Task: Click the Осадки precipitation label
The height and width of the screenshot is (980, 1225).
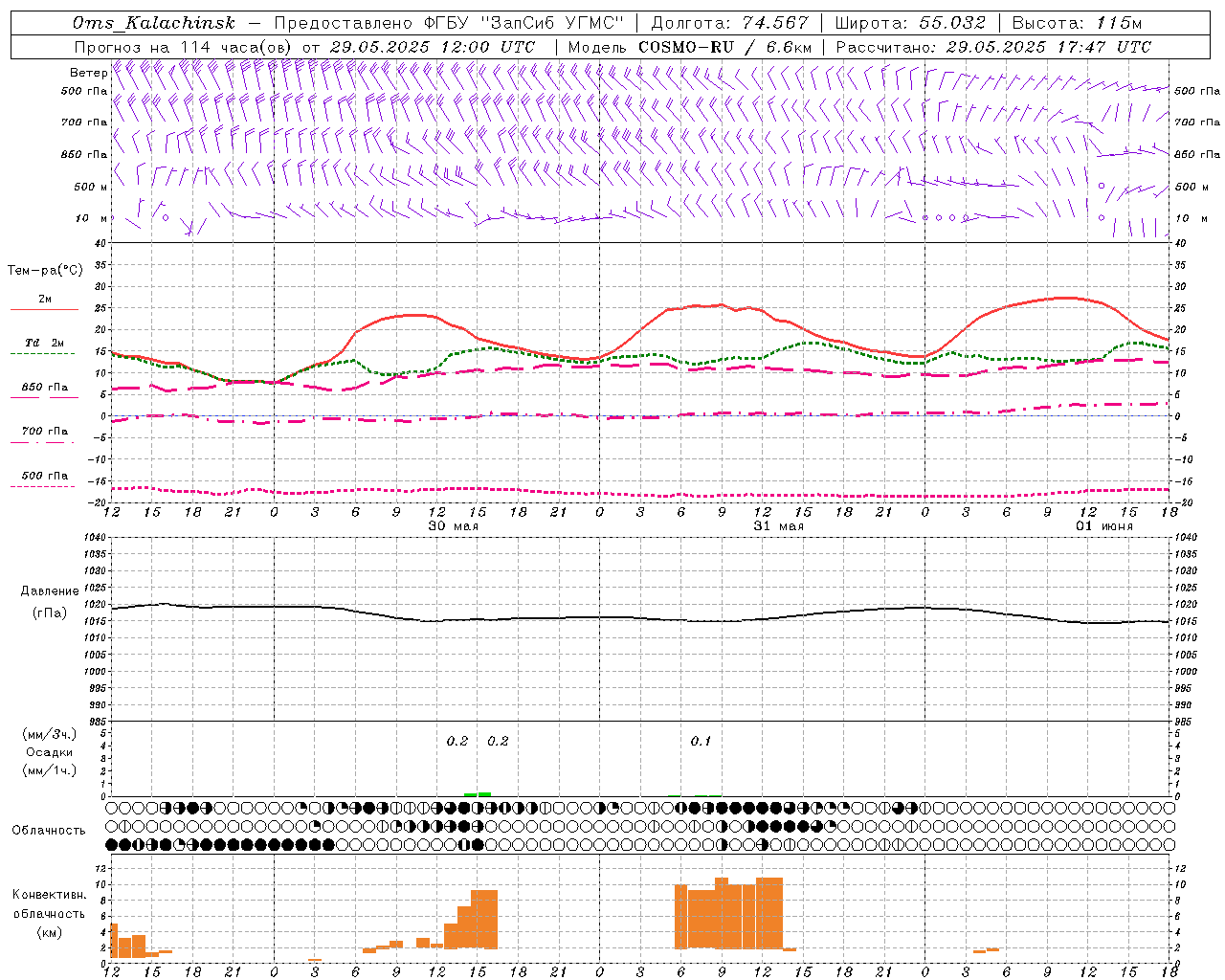Action: click(x=50, y=752)
